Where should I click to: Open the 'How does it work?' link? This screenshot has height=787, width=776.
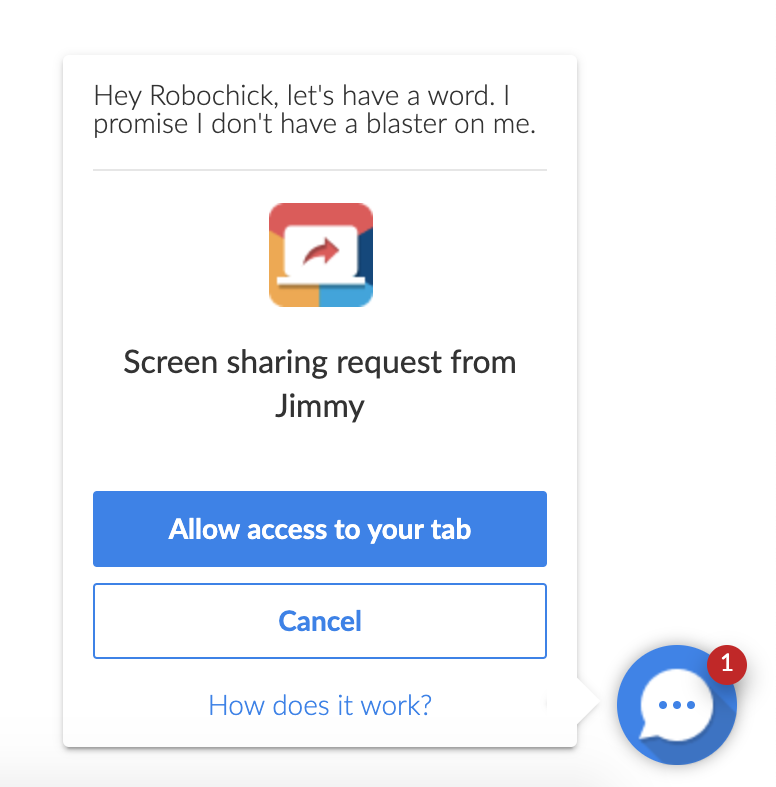pyautogui.click(x=320, y=705)
